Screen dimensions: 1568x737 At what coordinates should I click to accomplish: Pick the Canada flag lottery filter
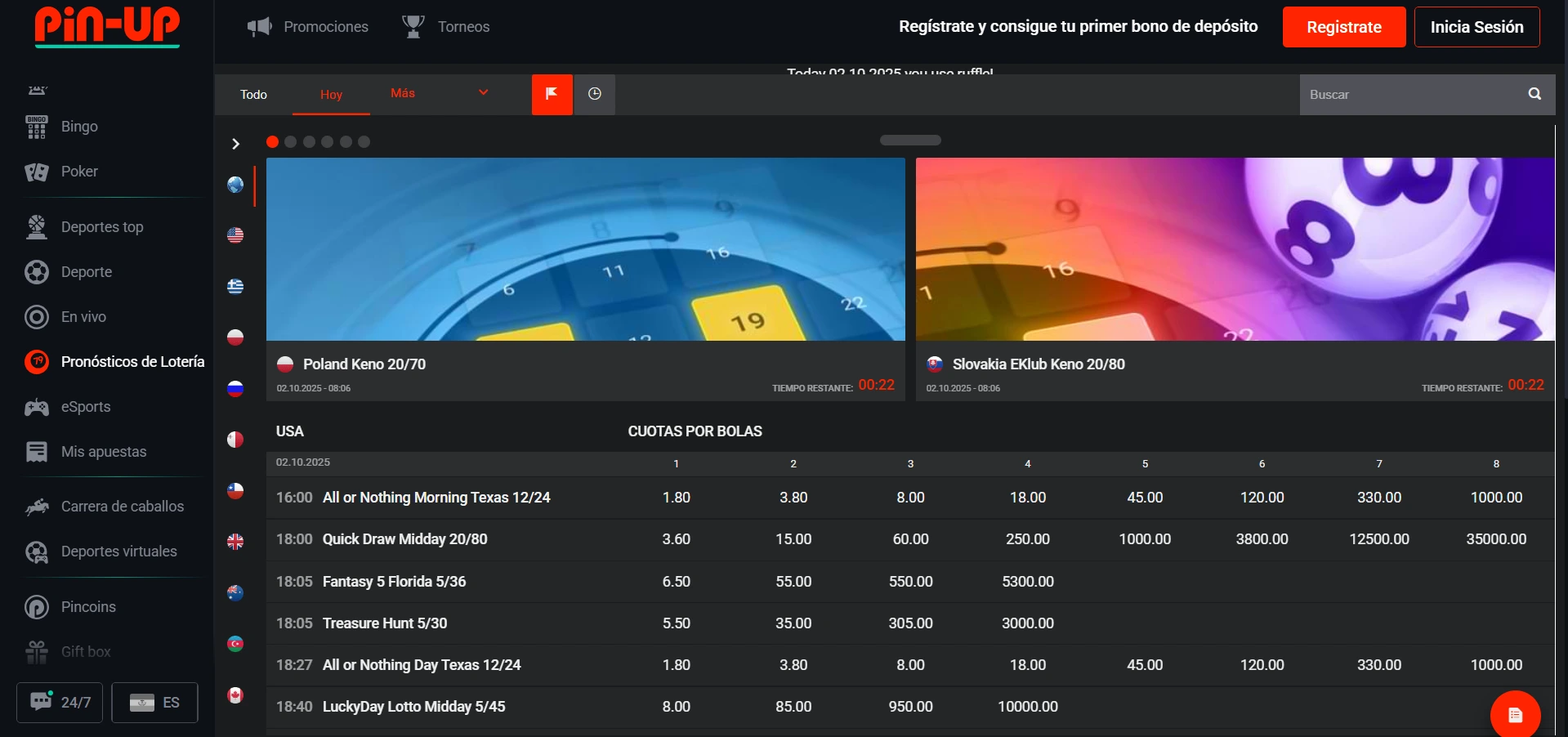(x=235, y=695)
